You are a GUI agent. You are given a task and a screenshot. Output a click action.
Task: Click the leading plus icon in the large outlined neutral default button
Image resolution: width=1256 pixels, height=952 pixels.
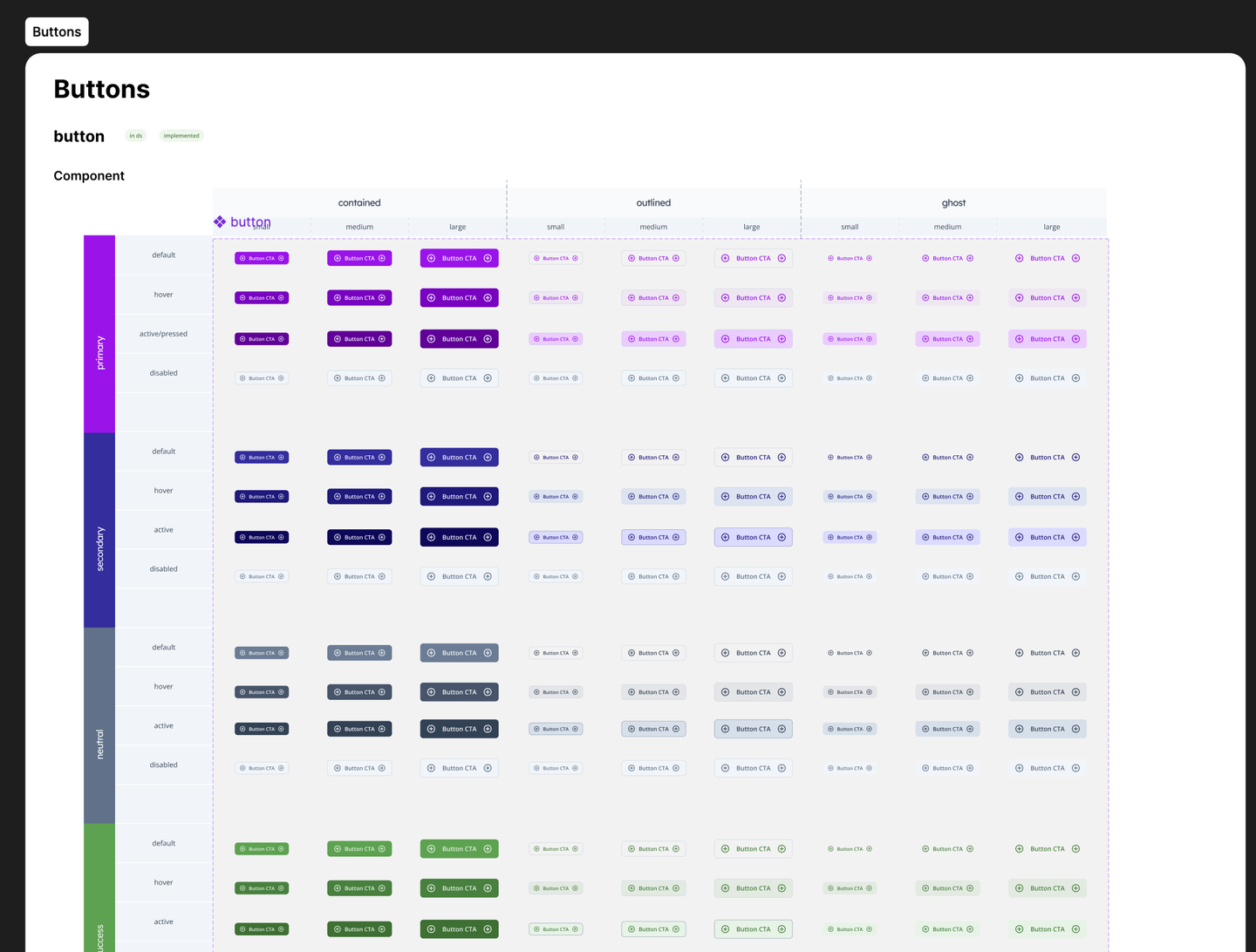(725, 653)
